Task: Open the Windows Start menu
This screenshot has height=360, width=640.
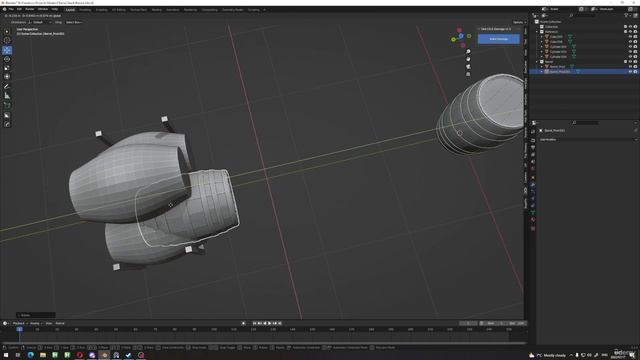Action: click(6, 355)
